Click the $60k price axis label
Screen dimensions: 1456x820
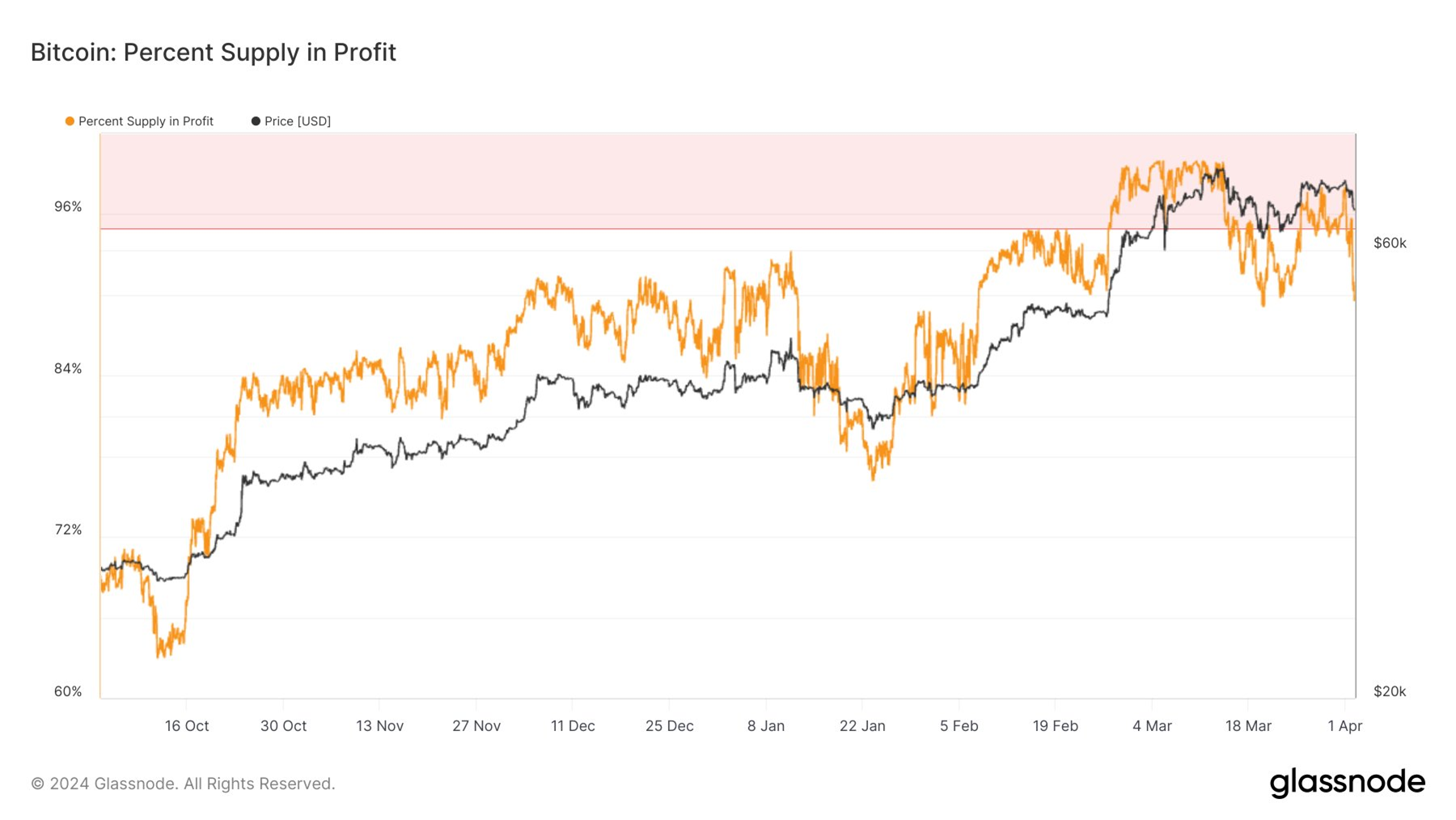[1390, 243]
